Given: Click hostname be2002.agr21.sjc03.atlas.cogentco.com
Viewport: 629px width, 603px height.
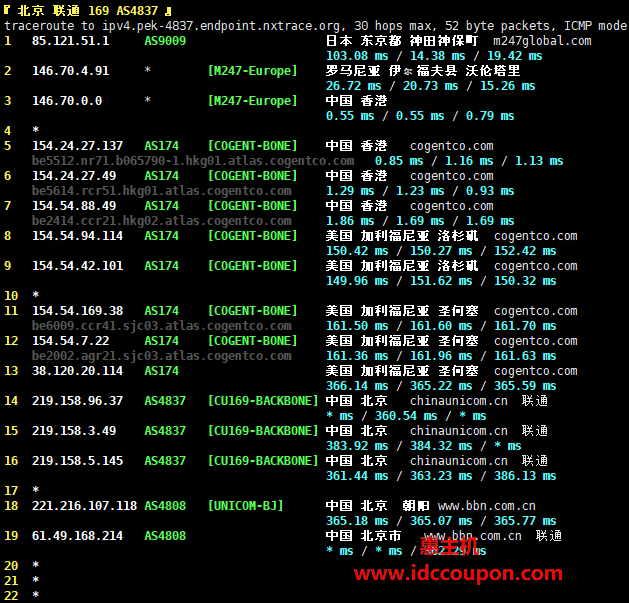Looking at the screenshot, I should [x=162, y=356].
